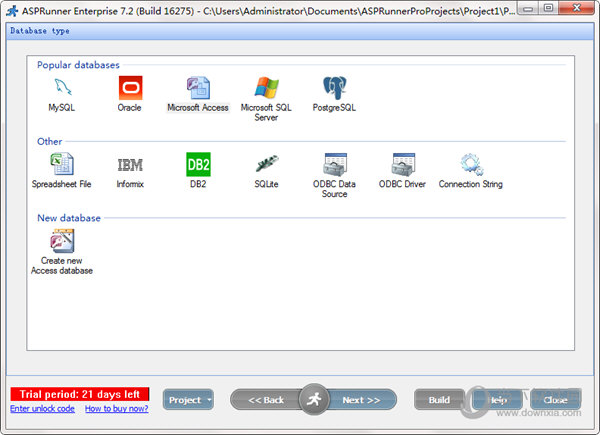Choose the green DB2 icon
This screenshot has height=435, width=600.
(x=198, y=165)
